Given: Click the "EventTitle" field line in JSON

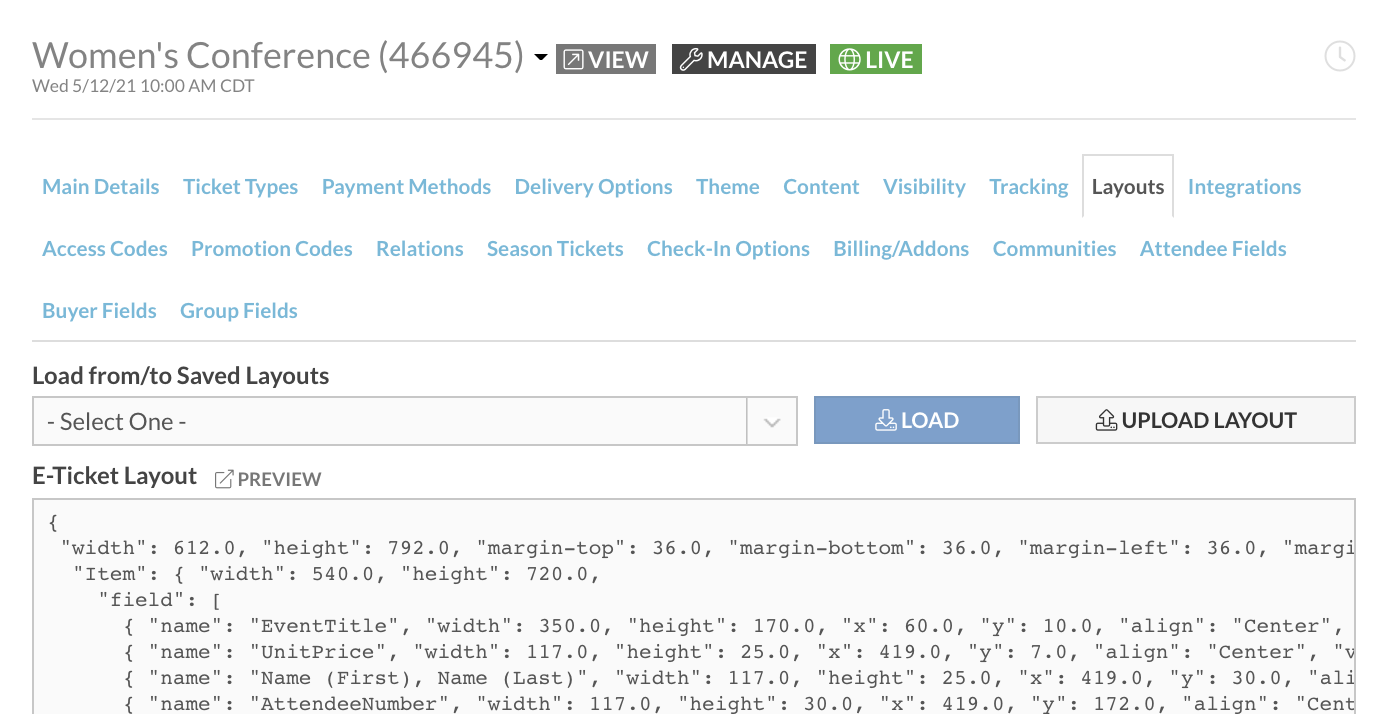Looking at the screenshot, I should pyautogui.click(x=738, y=626).
